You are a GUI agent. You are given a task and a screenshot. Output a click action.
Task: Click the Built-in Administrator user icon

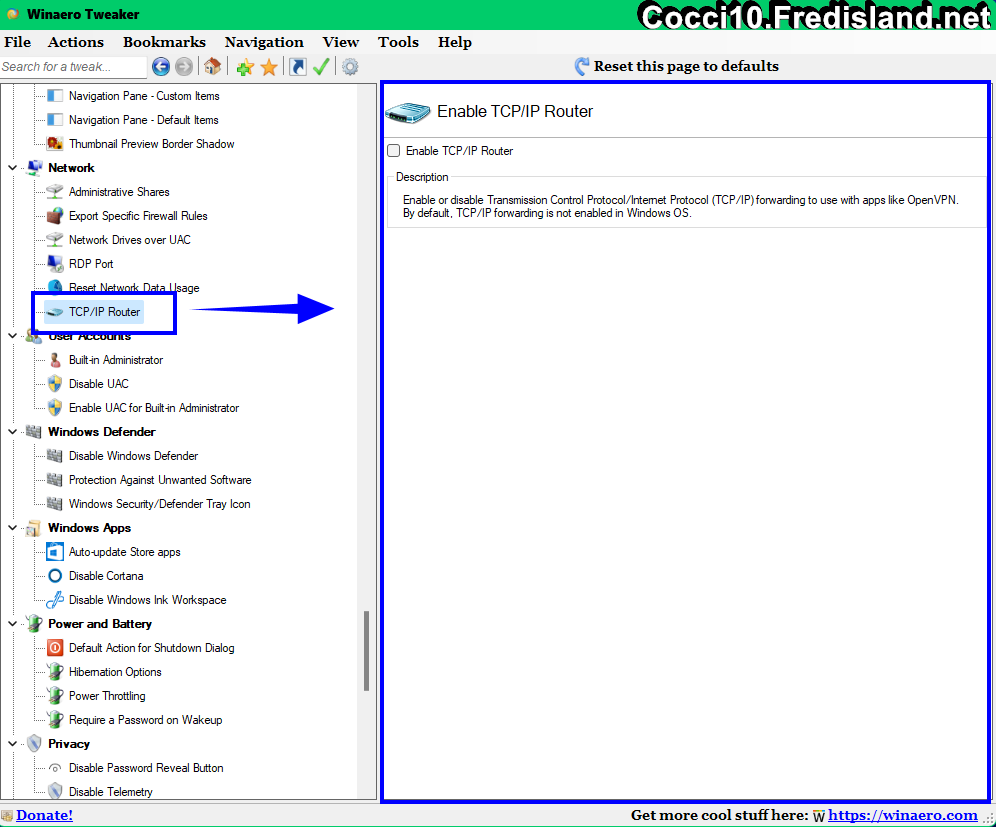55,360
